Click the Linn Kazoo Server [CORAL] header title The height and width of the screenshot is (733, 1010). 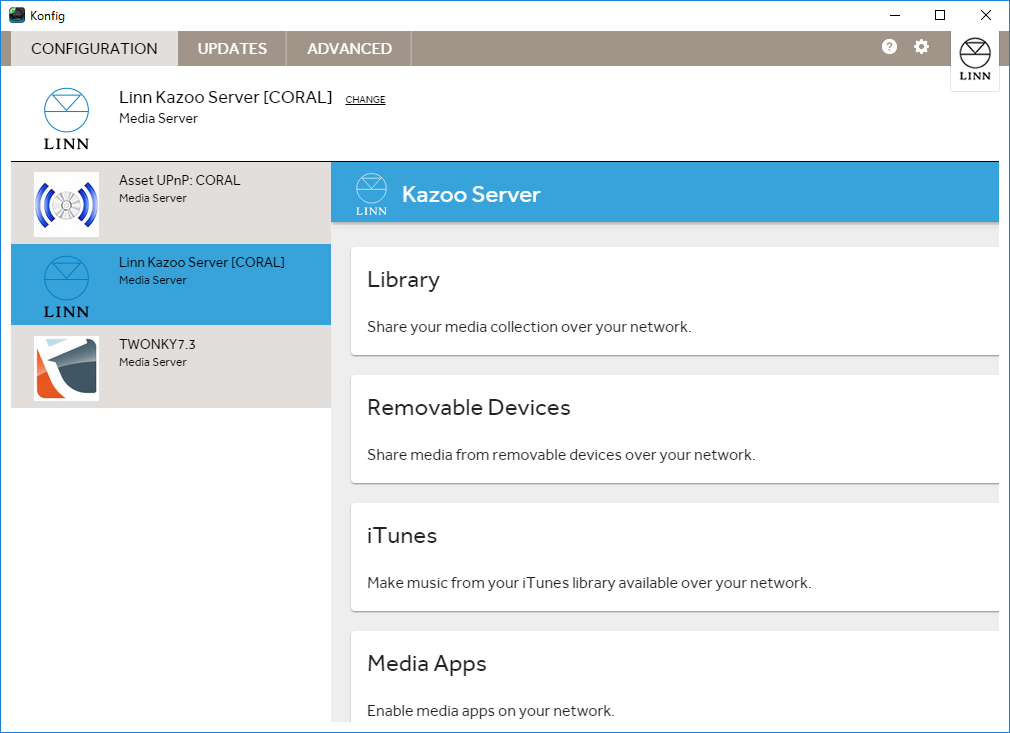(225, 97)
